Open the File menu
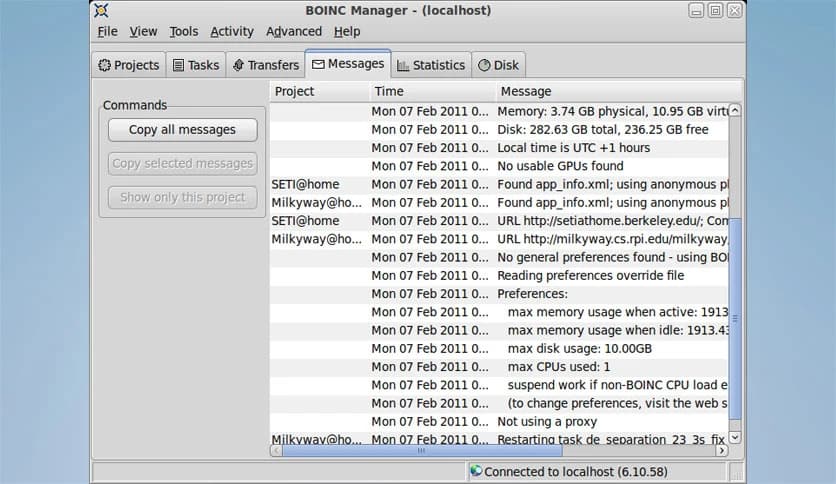 click(x=107, y=31)
